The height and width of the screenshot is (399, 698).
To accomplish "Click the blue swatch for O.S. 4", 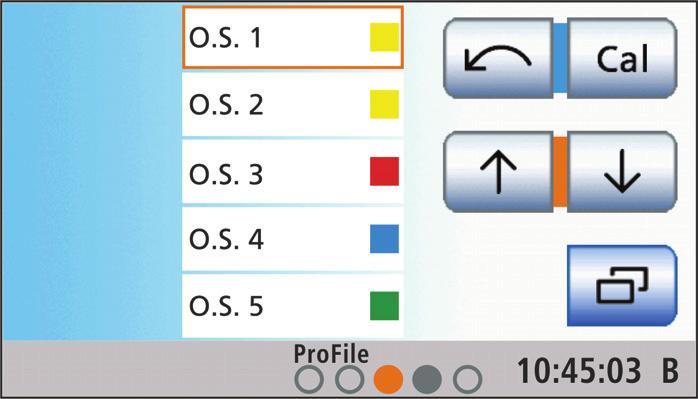I will pyautogui.click(x=384, y=239).
